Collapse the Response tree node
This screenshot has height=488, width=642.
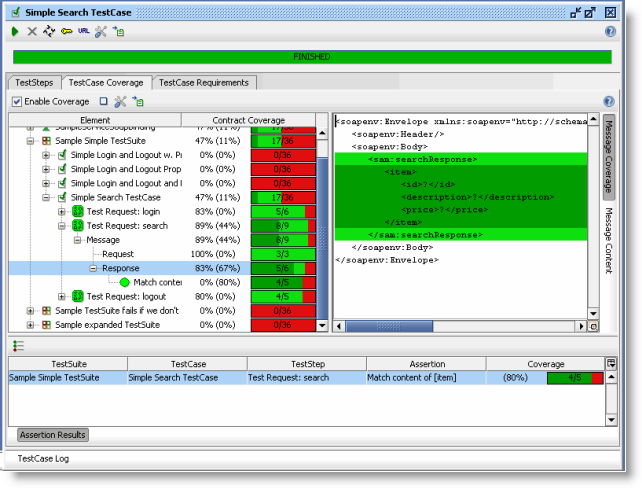pyautogui.click(x=93, y=268)
